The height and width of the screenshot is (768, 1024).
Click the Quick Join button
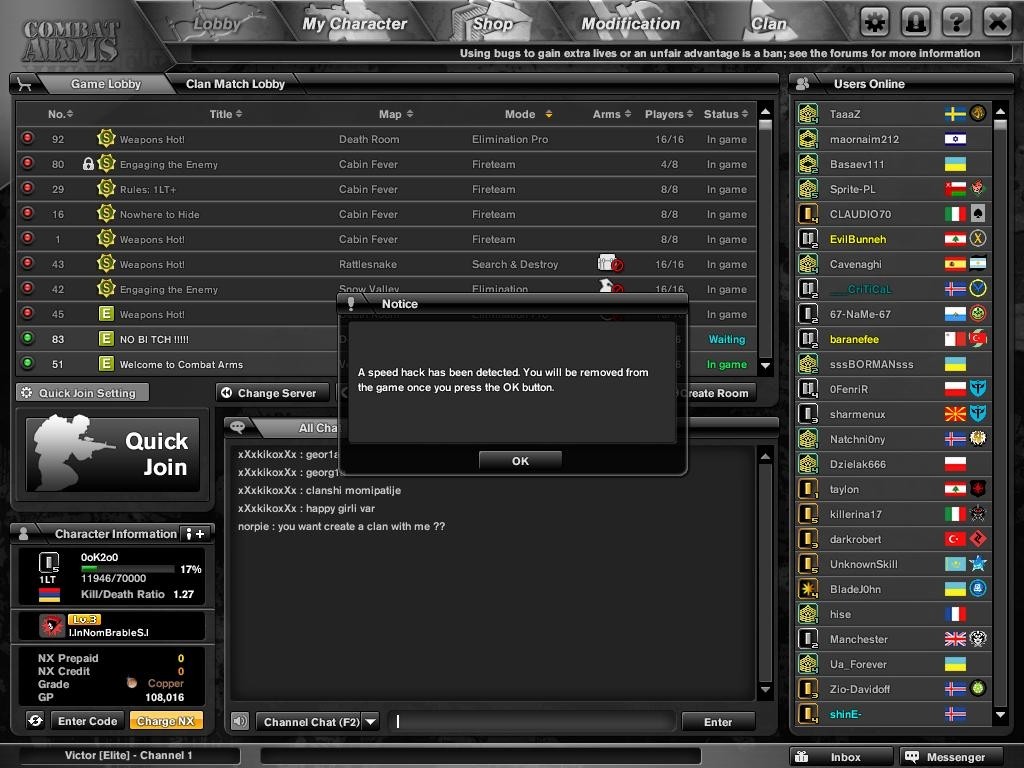pyautogui.click(x=112, y=454)
